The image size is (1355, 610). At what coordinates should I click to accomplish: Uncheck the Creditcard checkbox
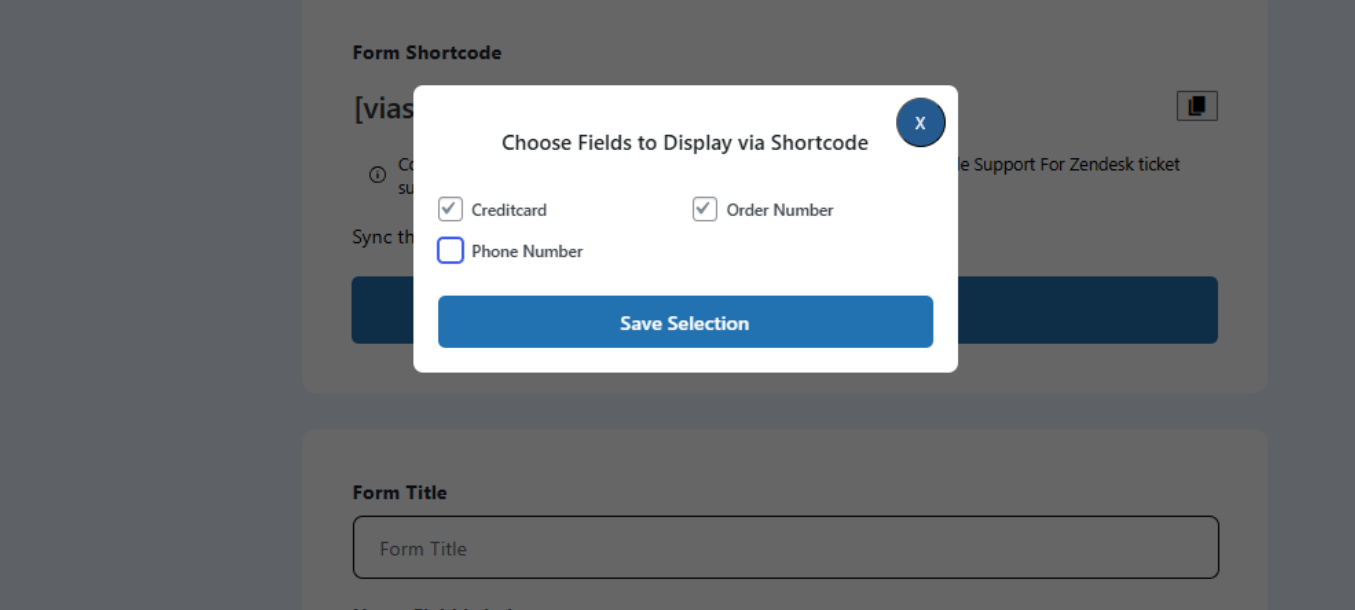(x=451, y=209)
